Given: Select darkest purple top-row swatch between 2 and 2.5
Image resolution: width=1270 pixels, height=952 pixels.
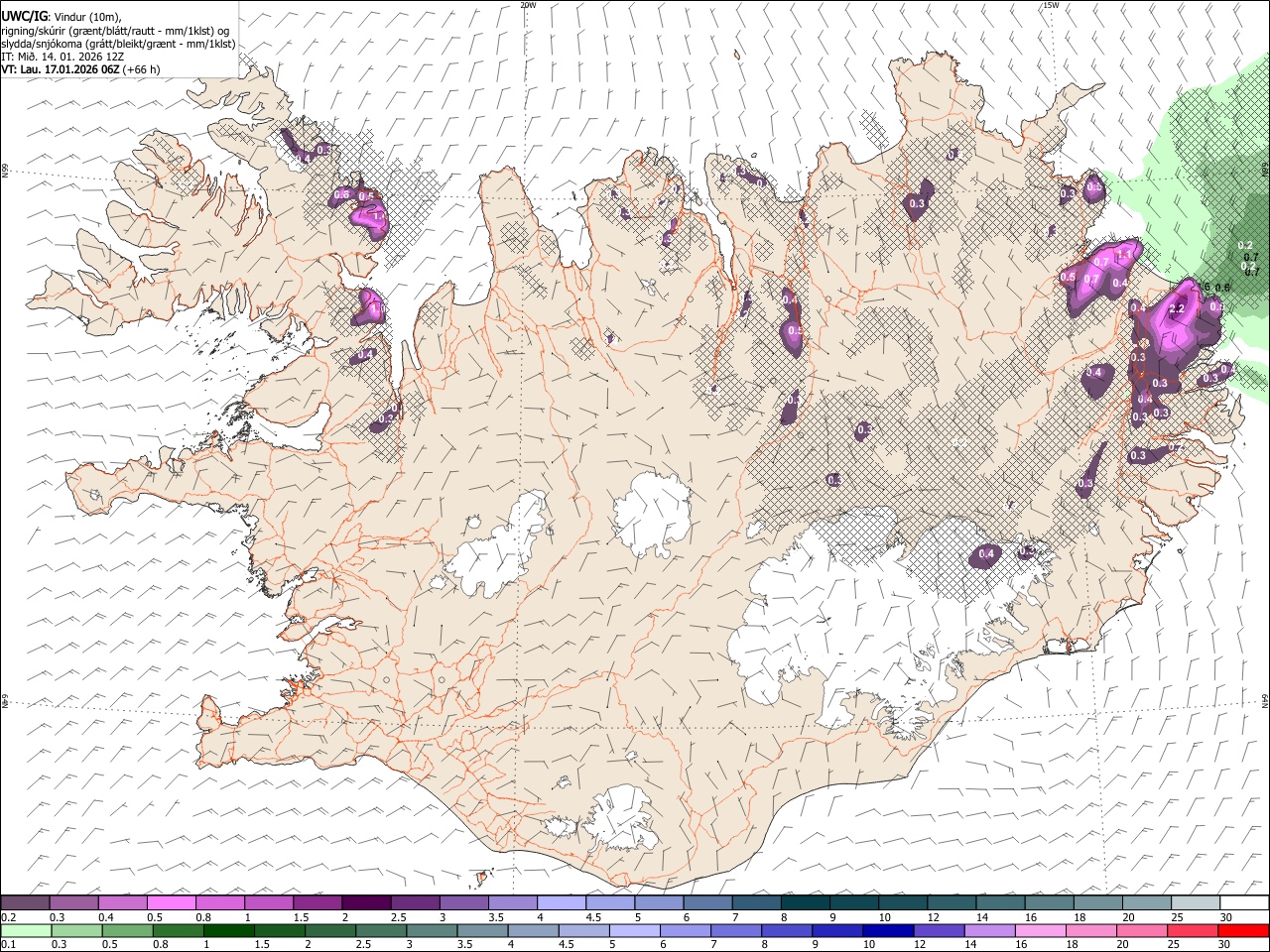Looking at the screenshot, I should (365, 903).
